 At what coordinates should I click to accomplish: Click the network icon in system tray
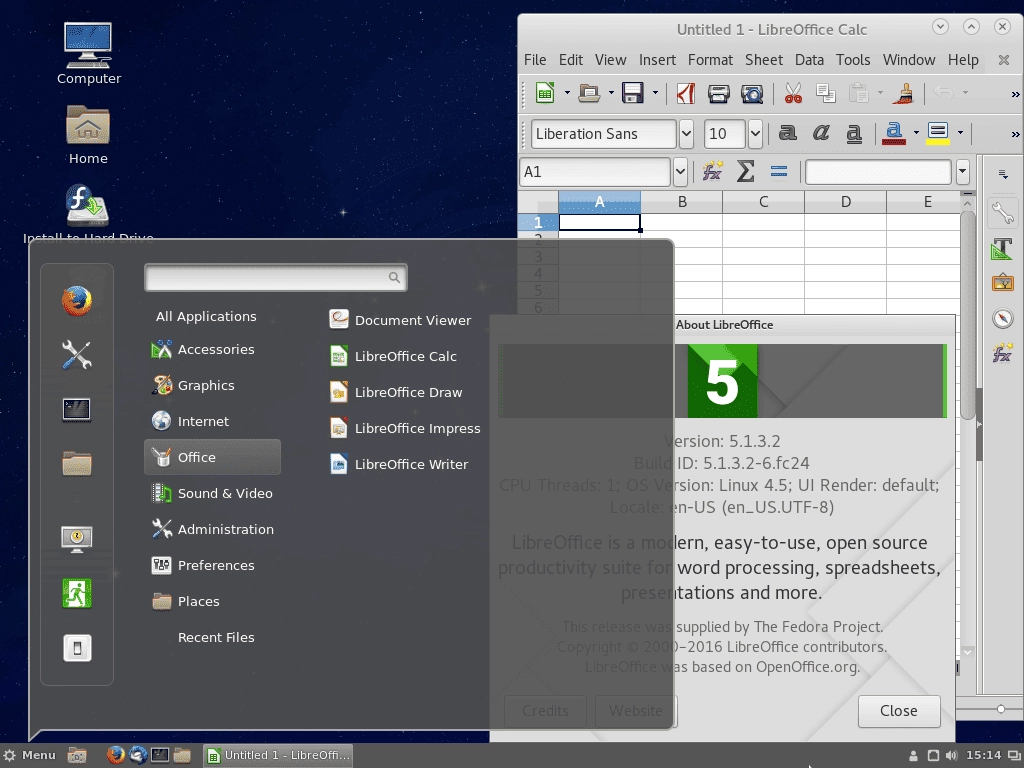[933, 756]
